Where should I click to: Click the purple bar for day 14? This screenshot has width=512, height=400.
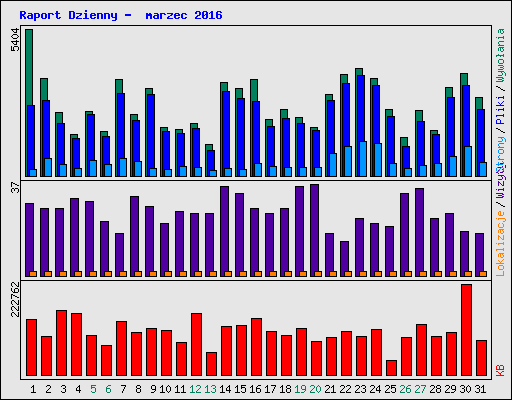(224, 231)
